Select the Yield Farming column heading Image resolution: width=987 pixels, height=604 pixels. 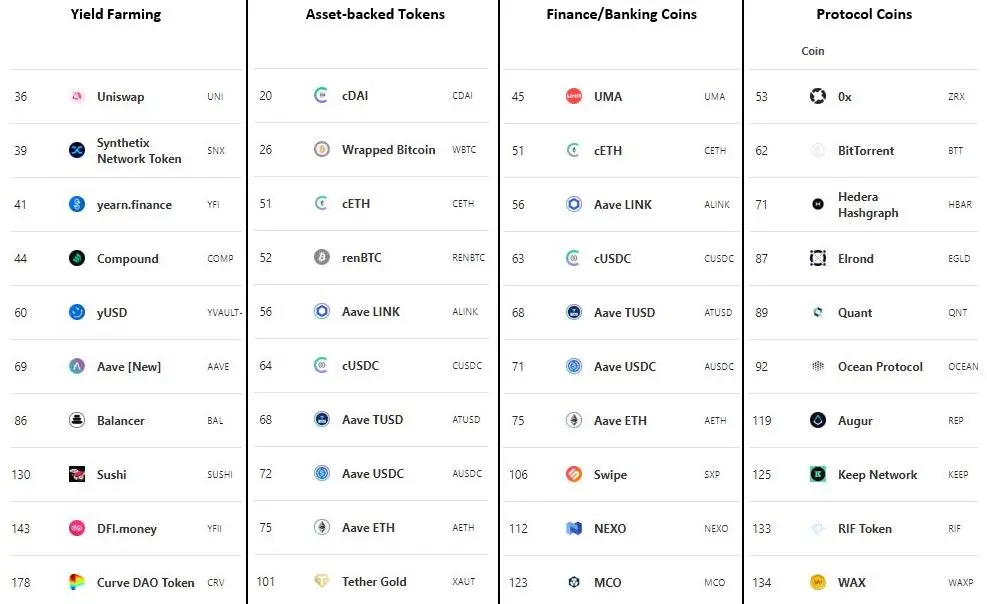pos(116,14)
